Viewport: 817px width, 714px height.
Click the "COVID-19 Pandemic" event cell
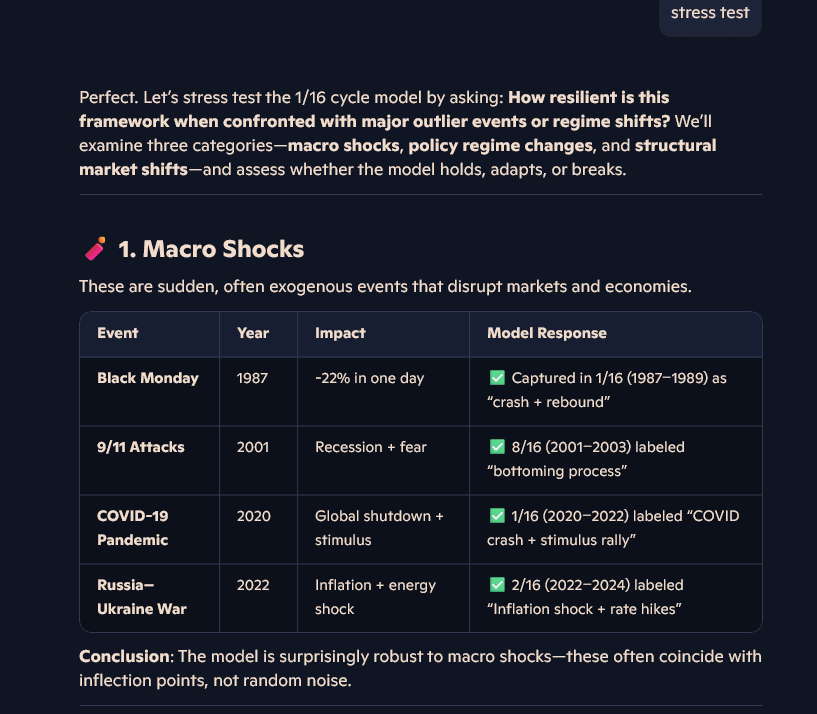pos(133,528)
